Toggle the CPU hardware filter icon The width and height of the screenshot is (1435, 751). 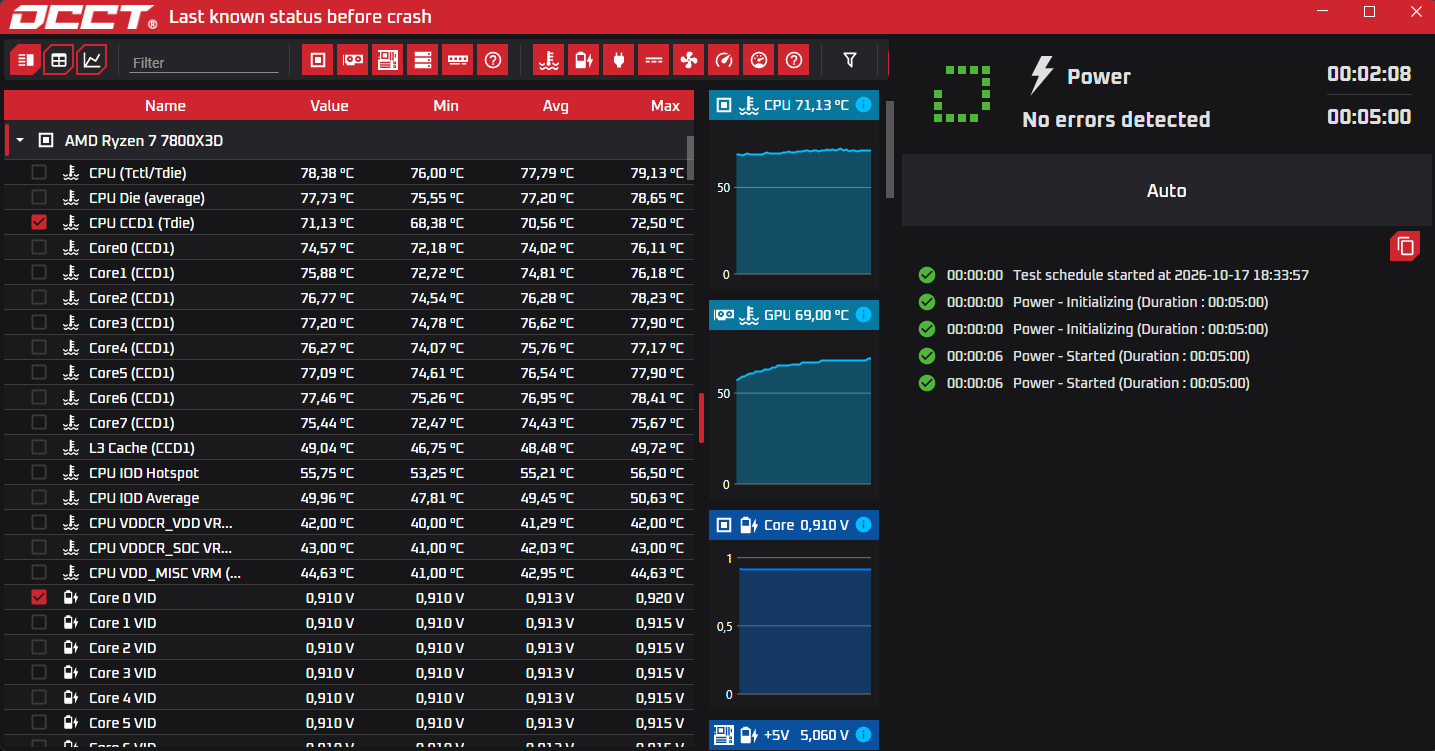point(318,60)
